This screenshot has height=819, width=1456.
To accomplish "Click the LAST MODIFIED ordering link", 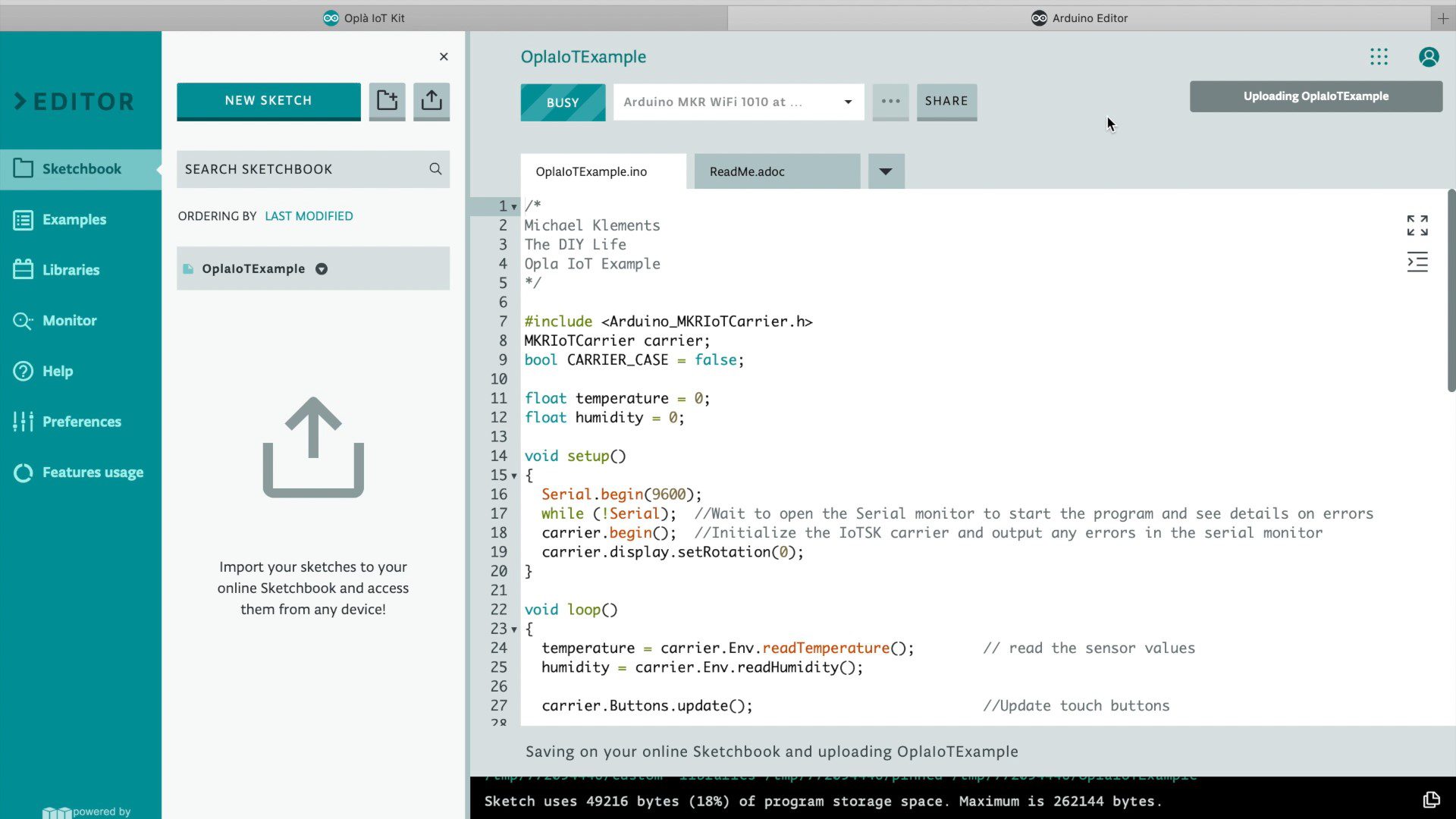I will 309,216.
